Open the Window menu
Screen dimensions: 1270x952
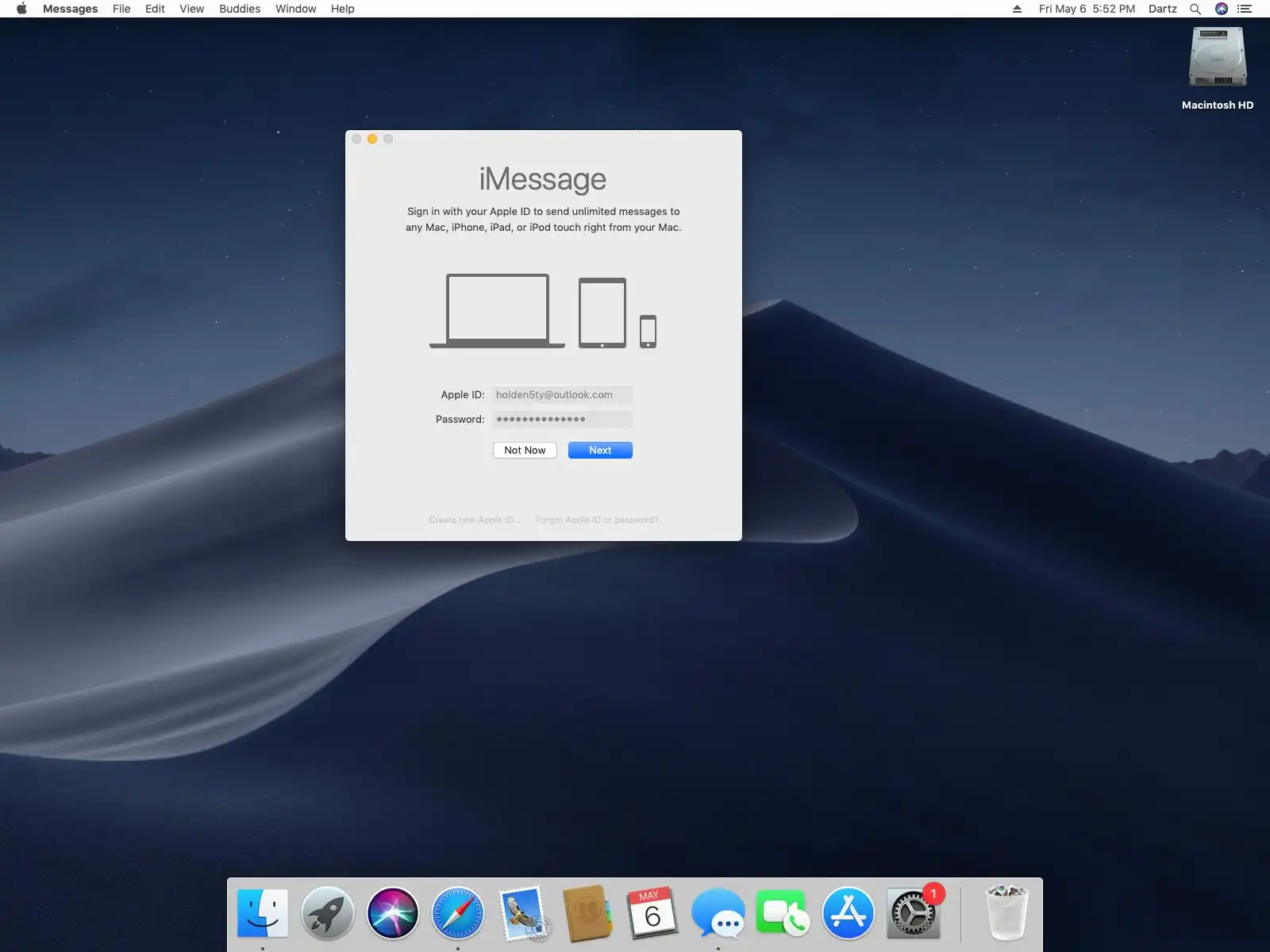[295, 9]
